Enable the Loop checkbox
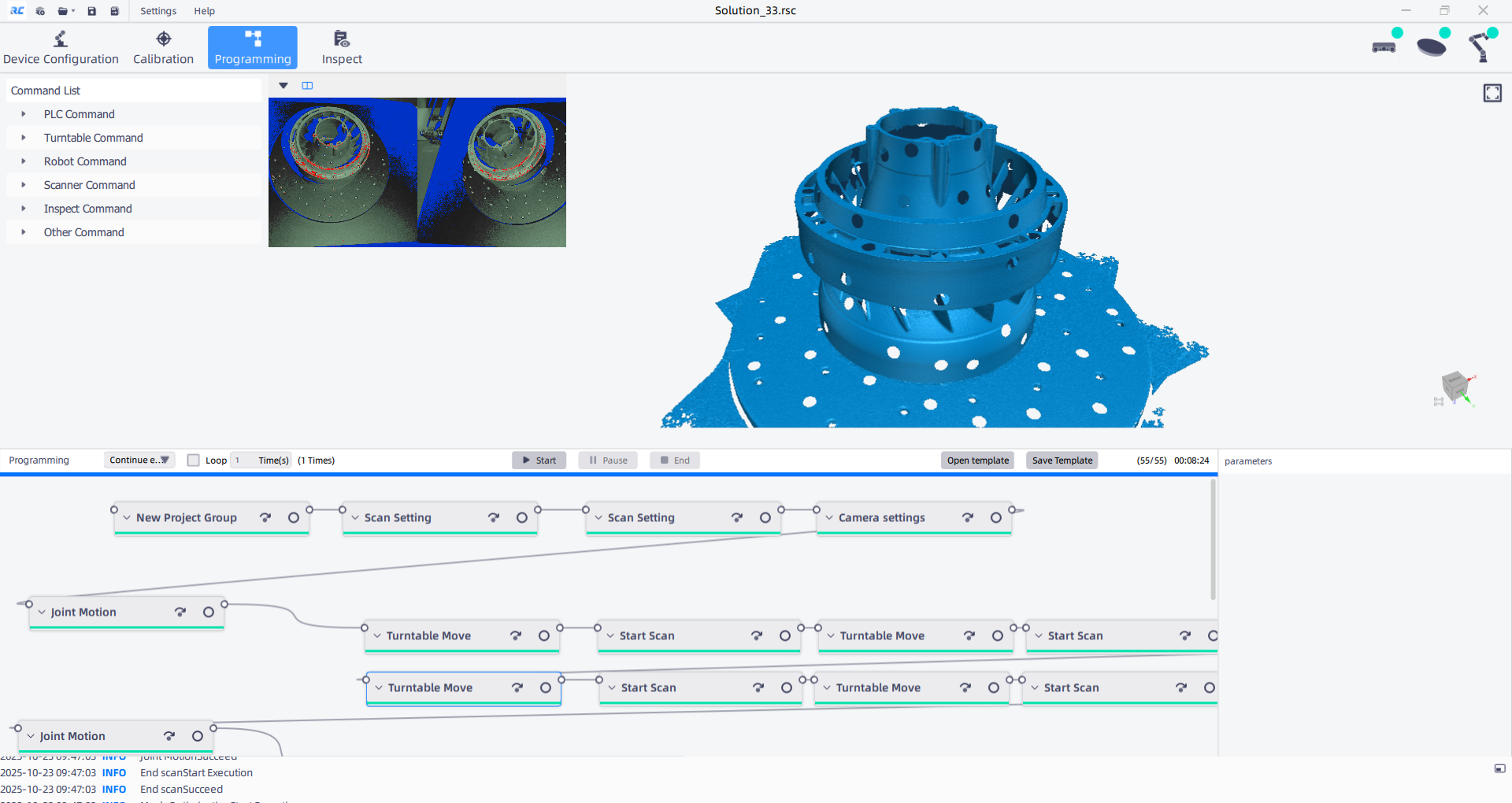 click(x=193, y=461)
